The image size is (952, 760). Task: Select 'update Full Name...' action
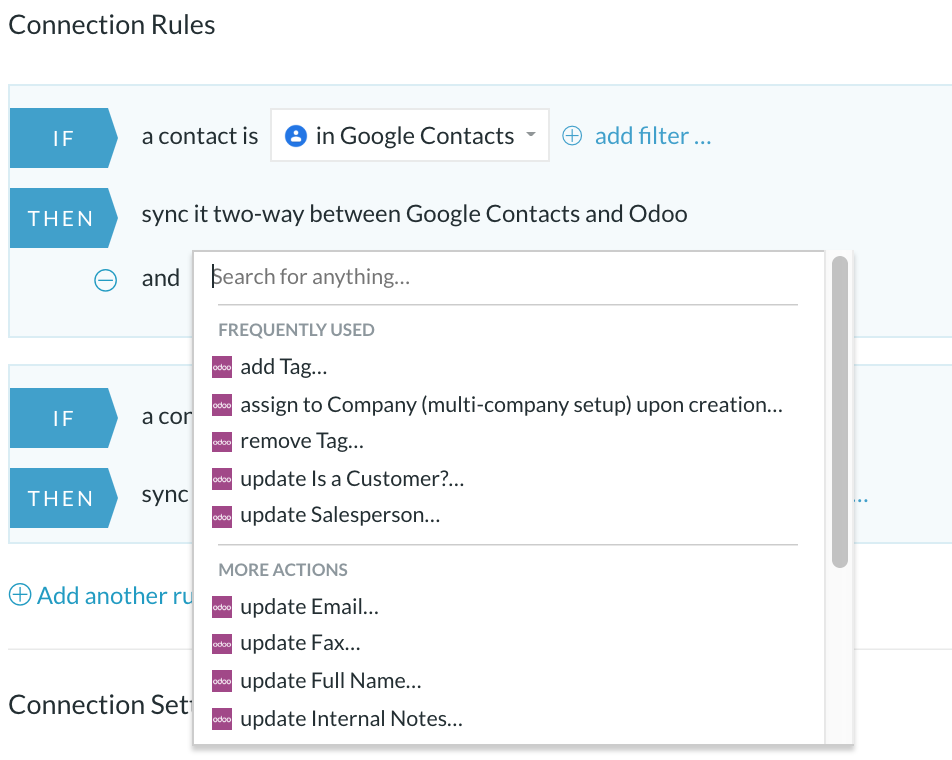[x=331, y=680]
